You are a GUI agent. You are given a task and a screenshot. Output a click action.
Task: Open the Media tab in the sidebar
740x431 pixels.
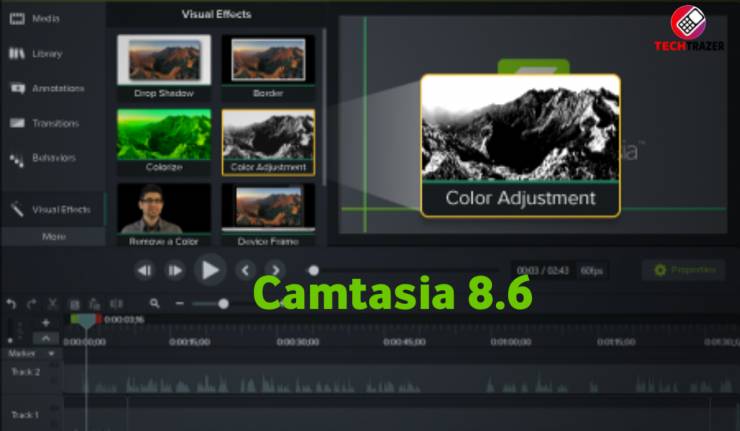pos(46,19)
